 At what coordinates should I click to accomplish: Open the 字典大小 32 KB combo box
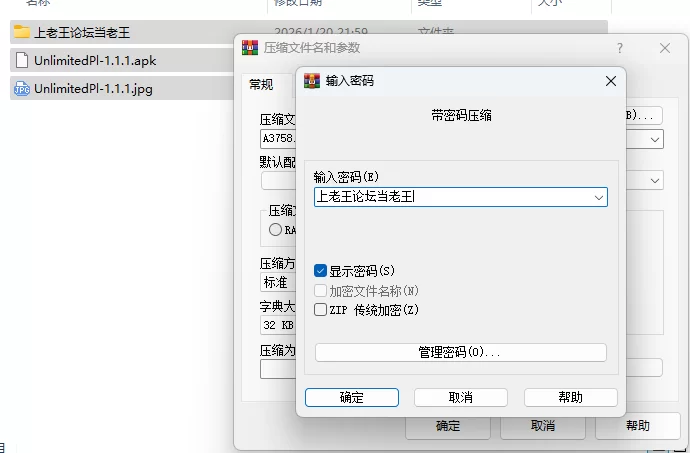tap(278, 325)
